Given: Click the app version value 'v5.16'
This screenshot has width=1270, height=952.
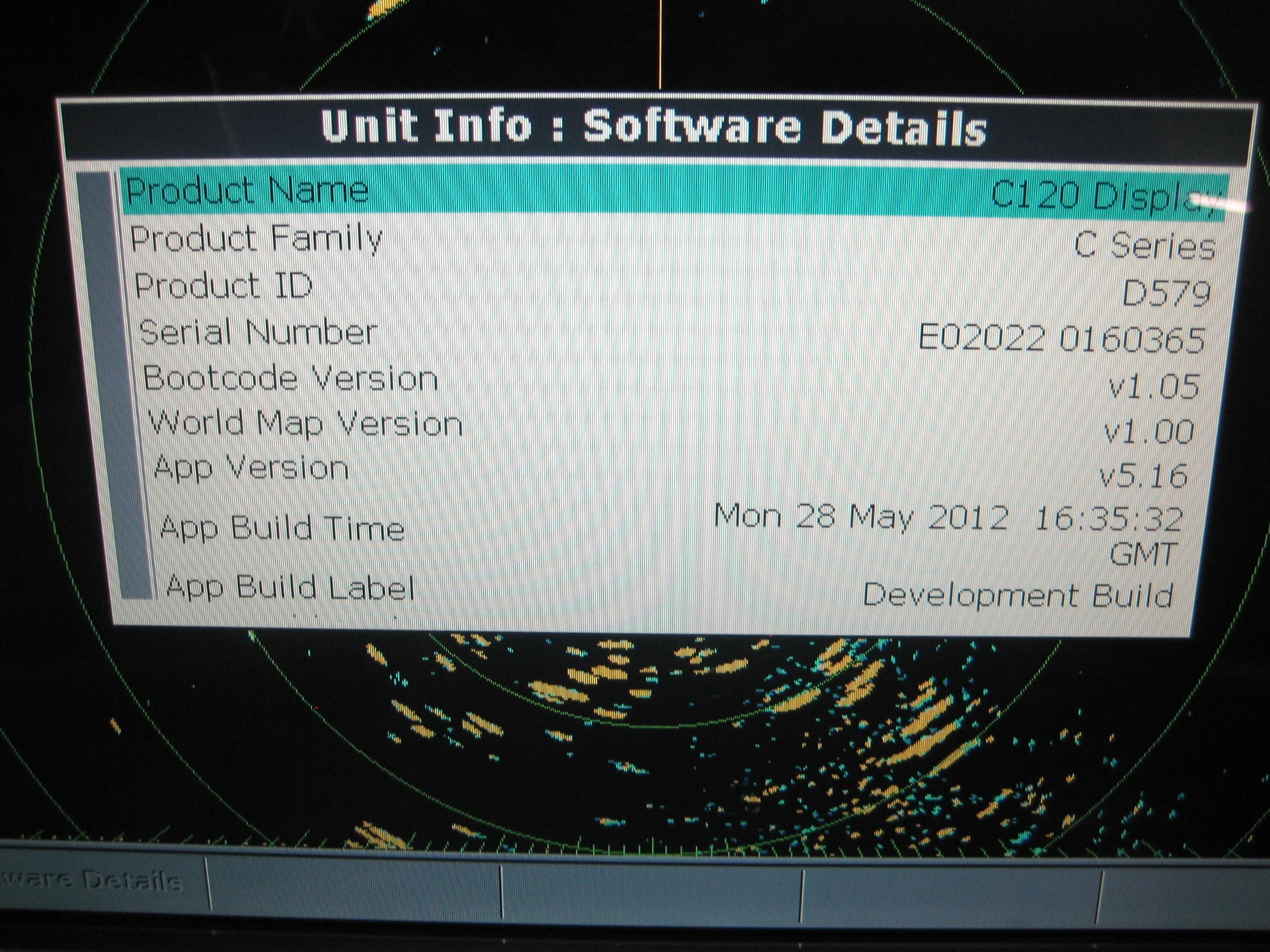Looking at the screenshot, I should tap(1143, 476).
